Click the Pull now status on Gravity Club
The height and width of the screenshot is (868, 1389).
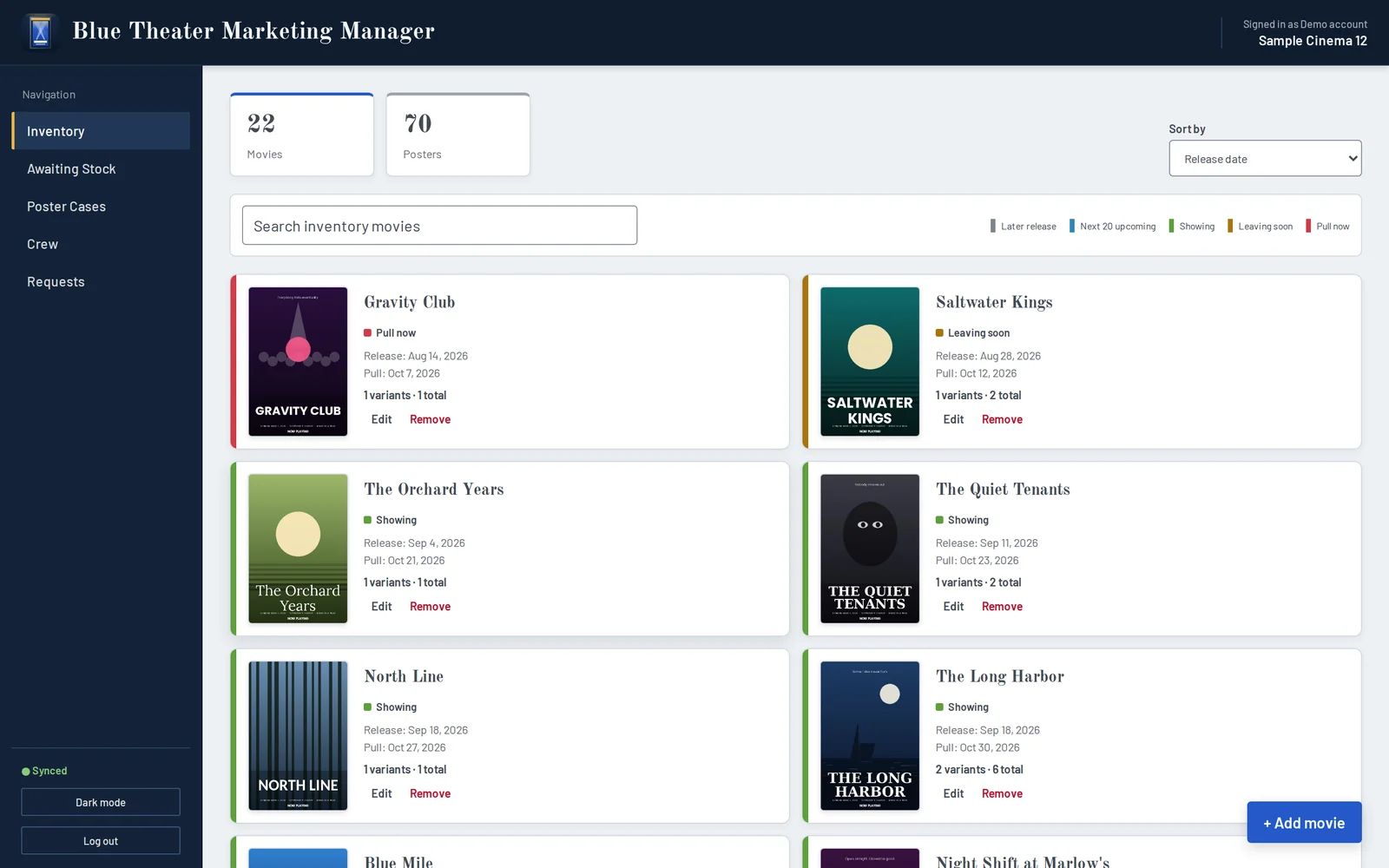coord(390,333)
